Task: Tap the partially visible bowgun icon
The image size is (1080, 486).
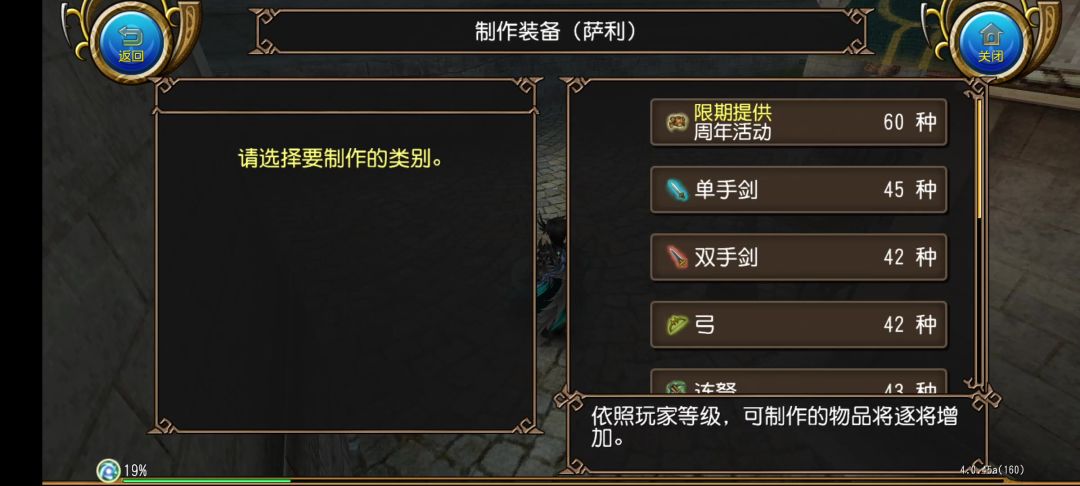Action: click(677, 386)
